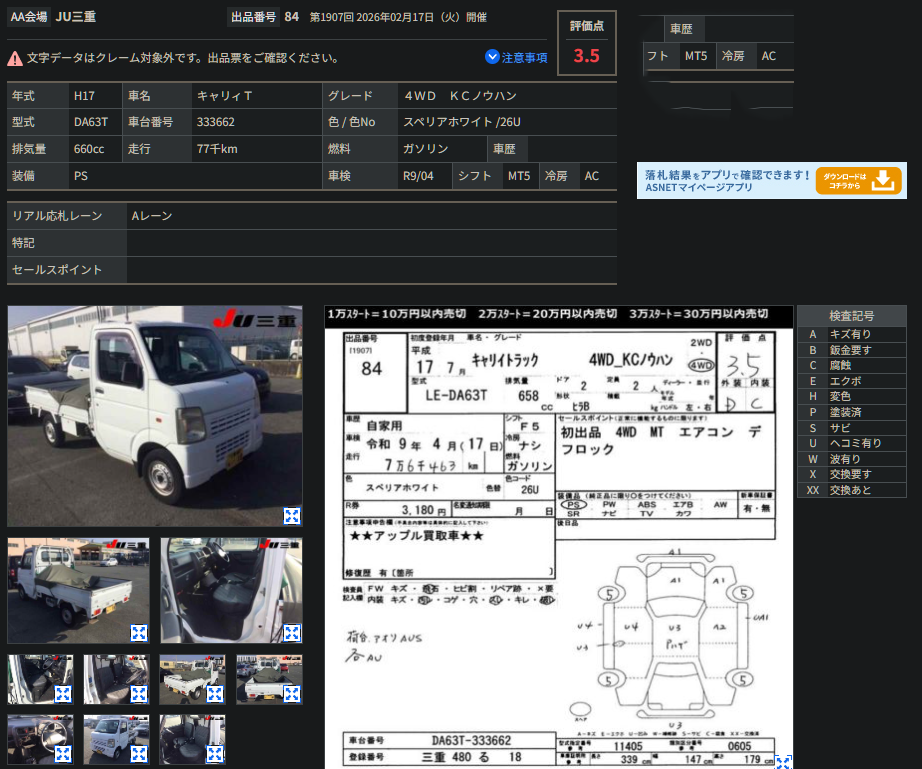Select legend row W 波有り
Screen dimensions: 922x769
851,459
